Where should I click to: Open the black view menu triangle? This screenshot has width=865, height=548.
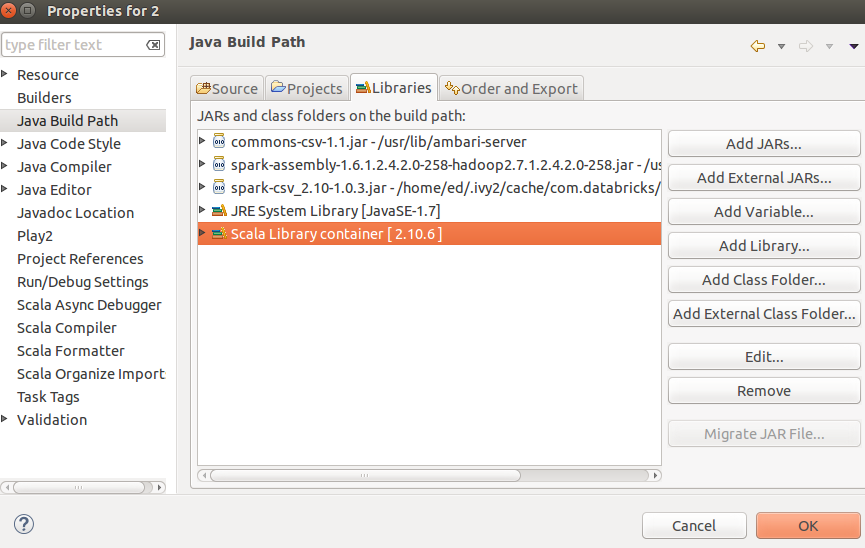[x=854, y=46]
